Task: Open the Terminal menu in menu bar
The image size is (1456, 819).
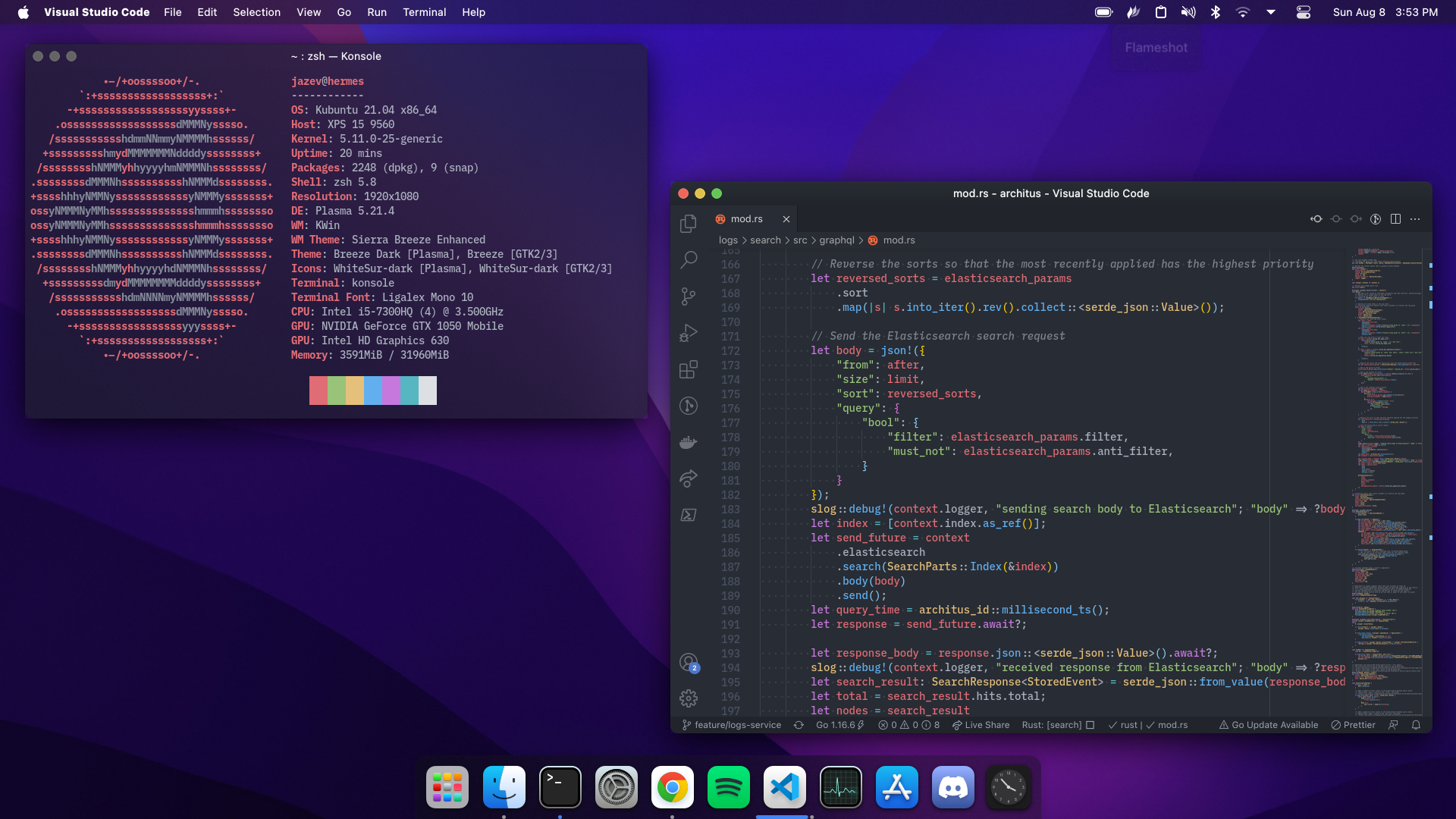Action: [424, 12]
